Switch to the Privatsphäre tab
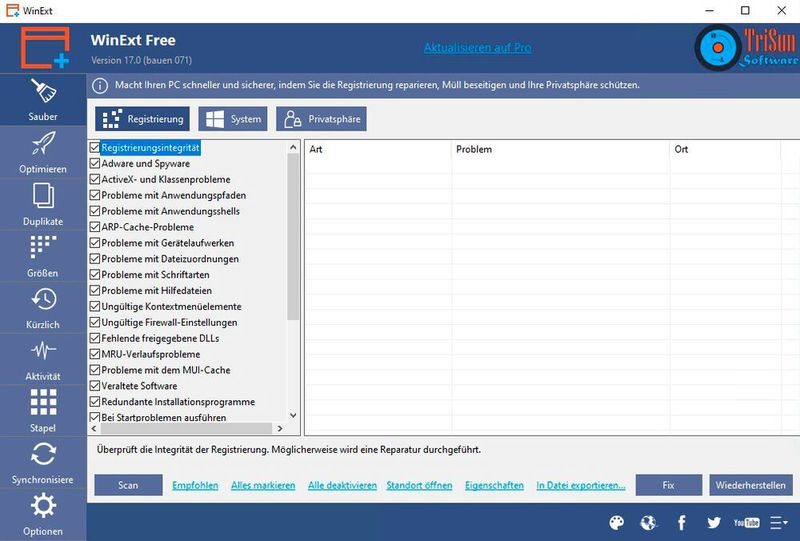Image resolution: width=800 pixels, height=541 pixels. coord(321,119)
